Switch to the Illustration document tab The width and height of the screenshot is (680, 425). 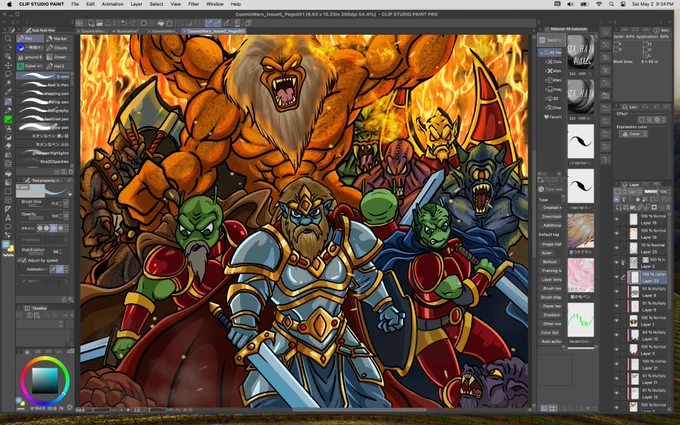(x=128, y=31)
